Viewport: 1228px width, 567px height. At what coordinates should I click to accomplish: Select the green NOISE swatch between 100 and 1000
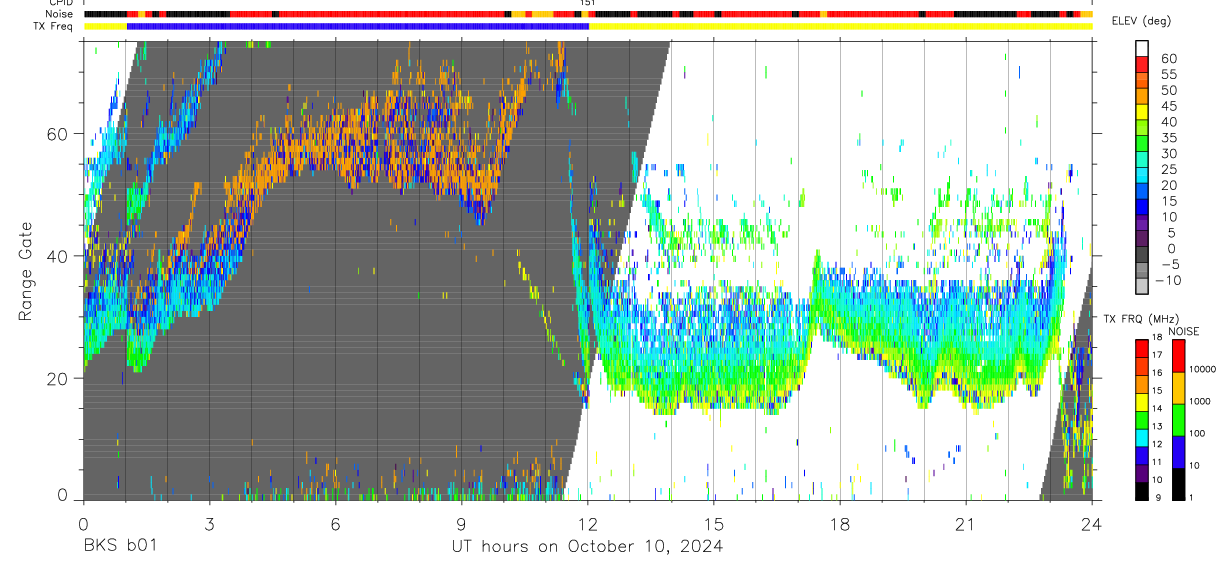pos(1178,420)
